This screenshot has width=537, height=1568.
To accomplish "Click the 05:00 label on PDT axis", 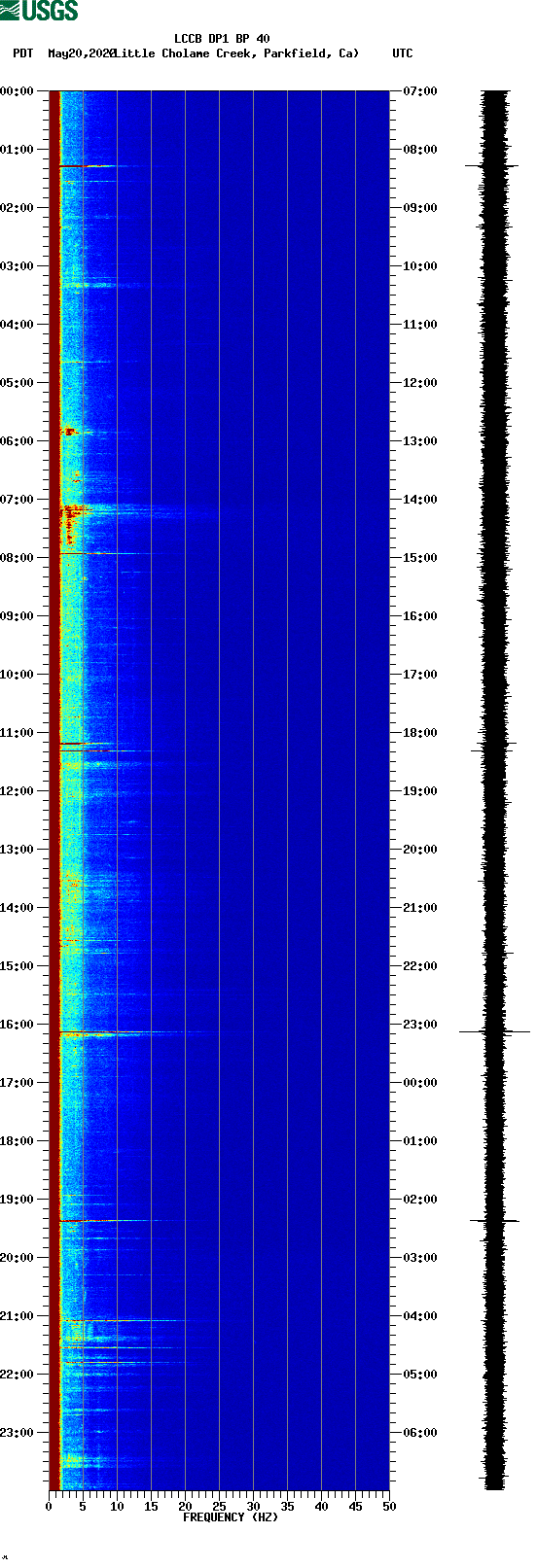I will [x=18, y=383].
